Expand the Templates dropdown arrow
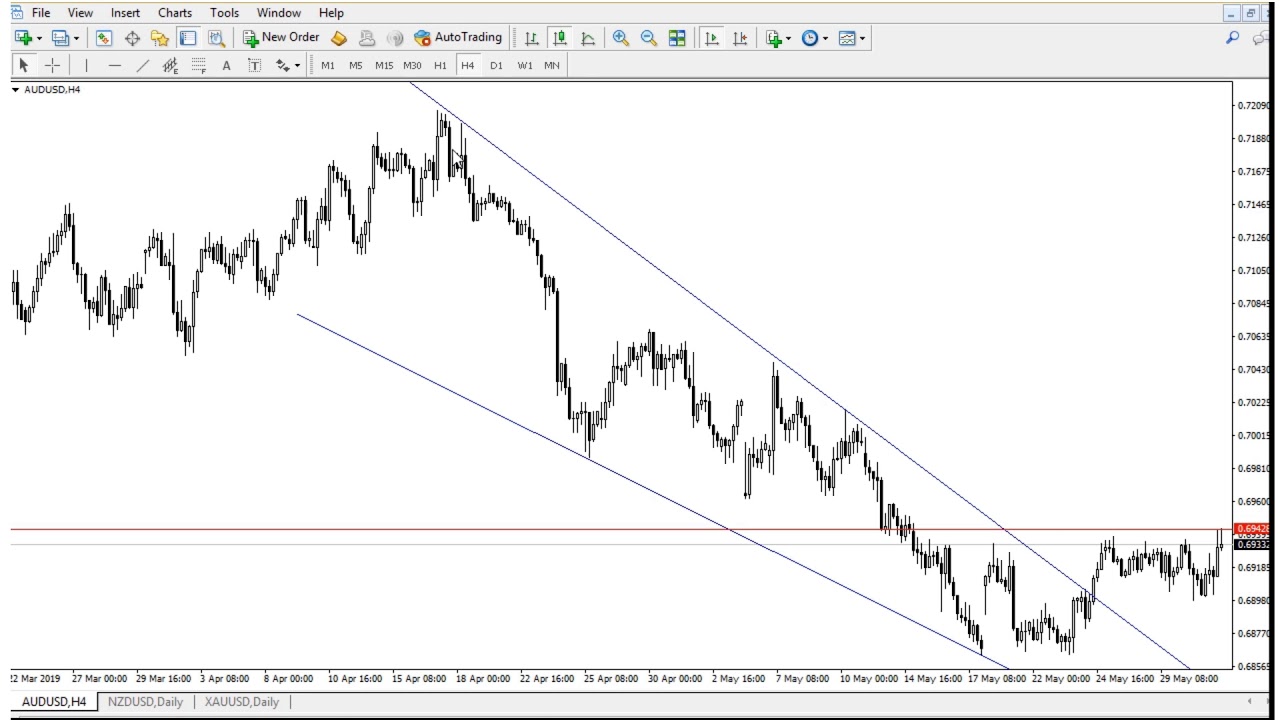Screen dimensions: 1280x720 pos(862,38)
